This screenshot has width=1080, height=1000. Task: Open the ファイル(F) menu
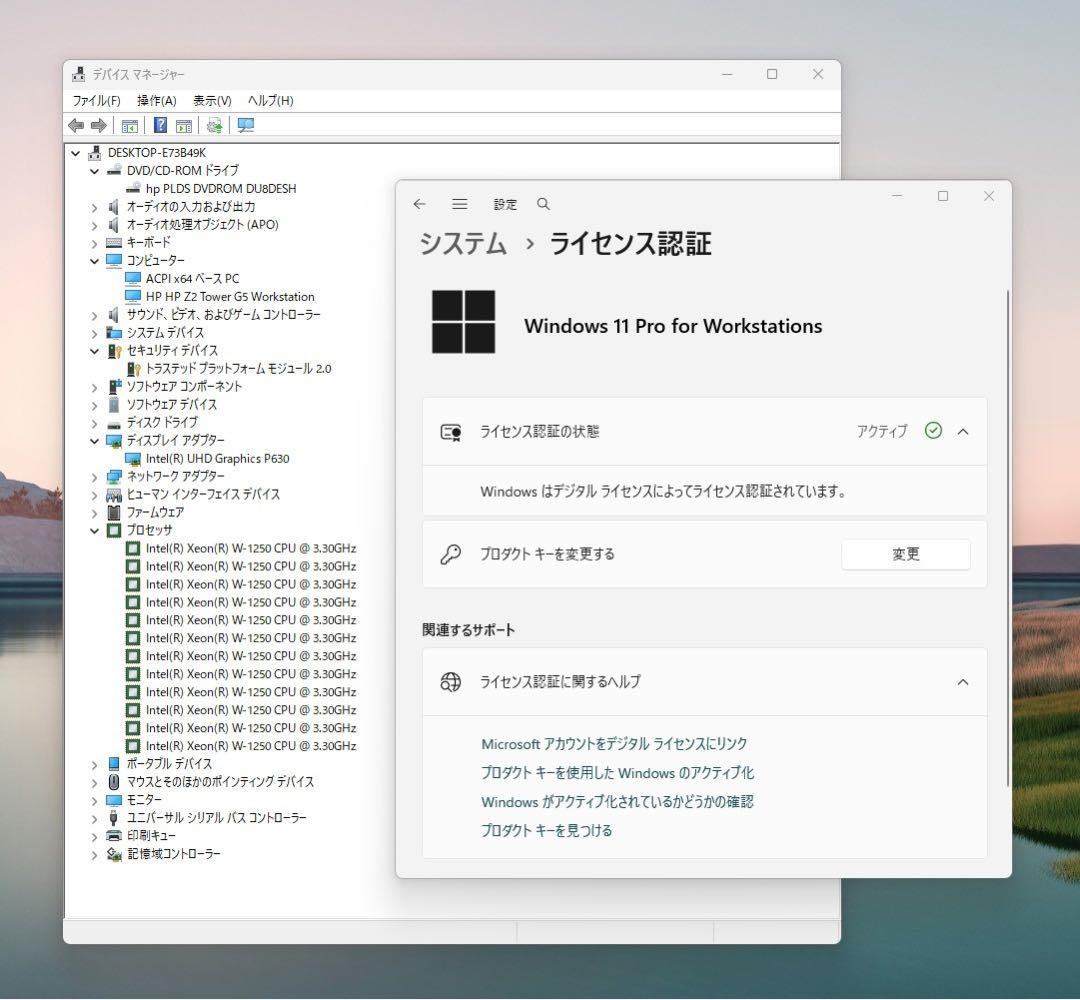(x=95, y=100)
